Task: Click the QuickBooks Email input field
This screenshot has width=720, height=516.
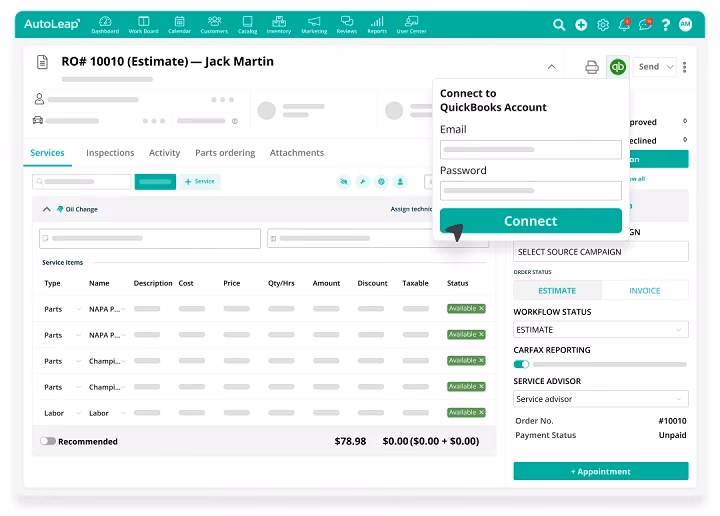Action: click(x=530, y=150)
